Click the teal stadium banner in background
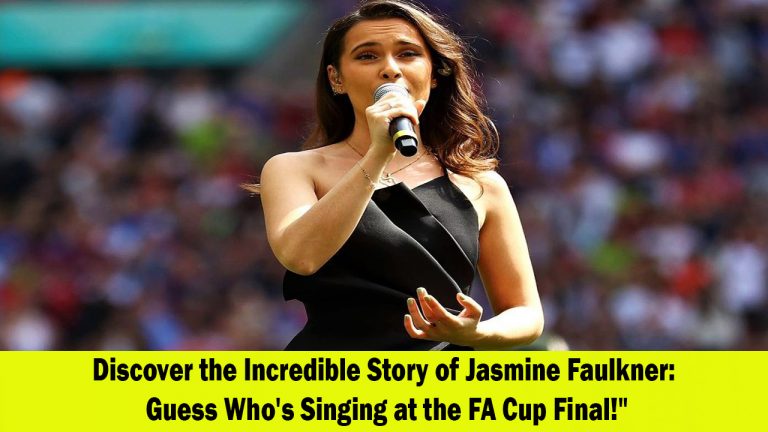The height and width of the screenshot is (432, 768). [x=147, y=32]
